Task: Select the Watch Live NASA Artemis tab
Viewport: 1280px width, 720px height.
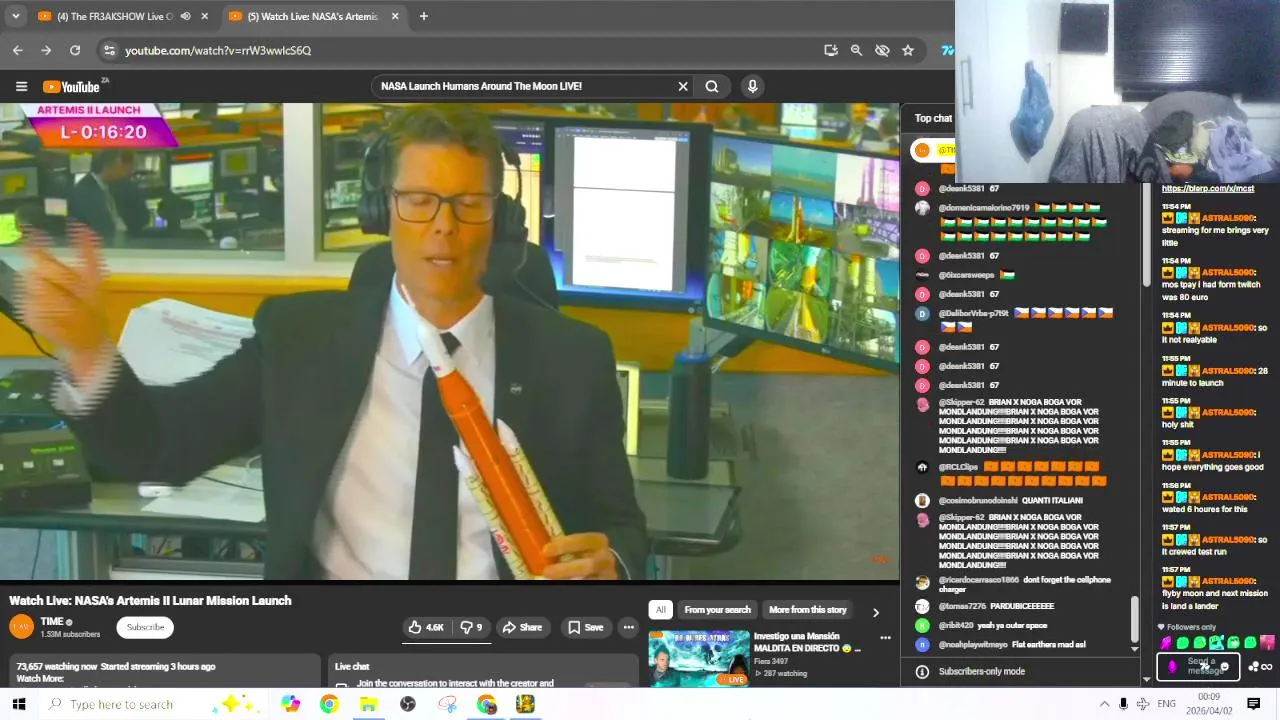Action: click(312, 16)
